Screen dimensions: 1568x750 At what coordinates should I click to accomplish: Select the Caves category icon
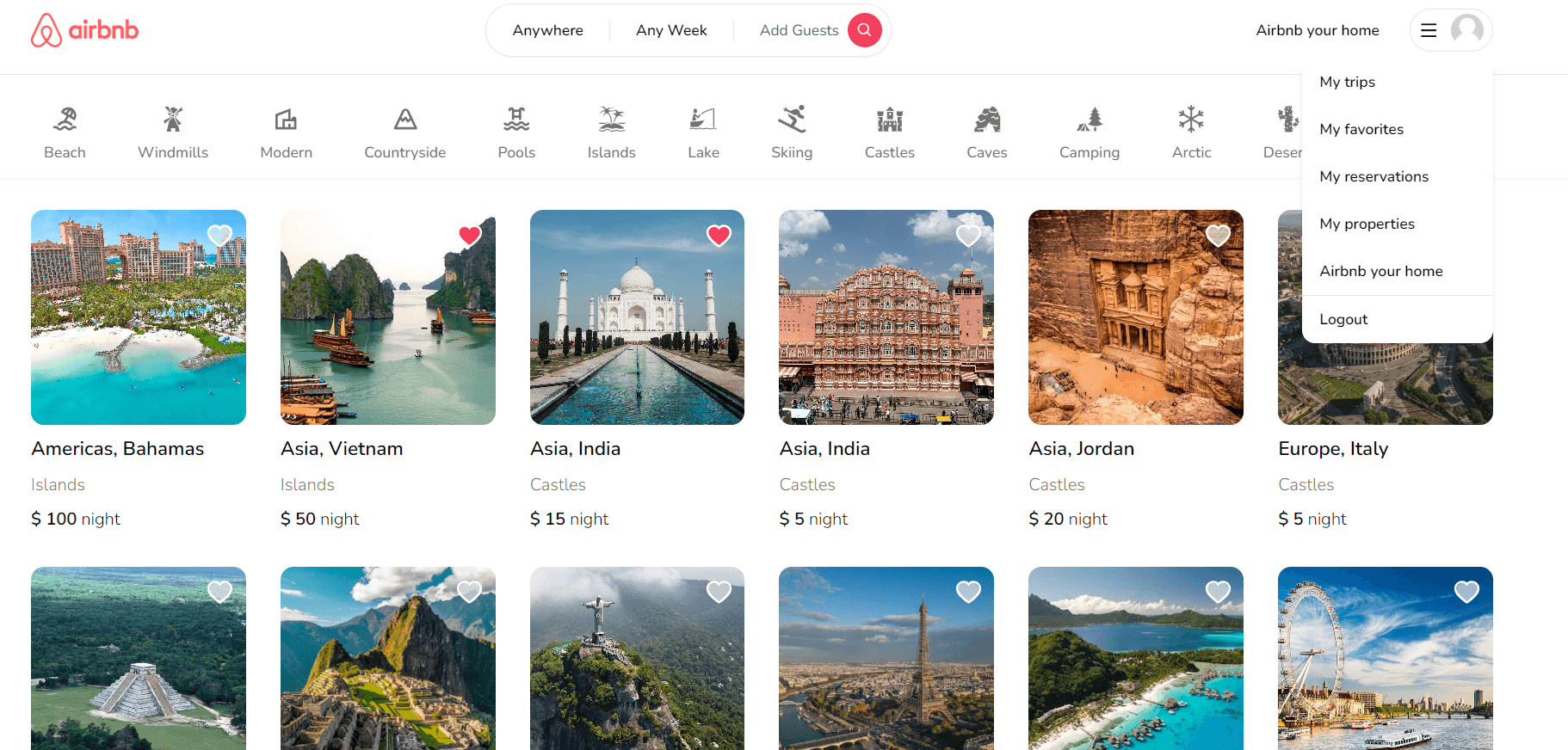tap(987, 120)
